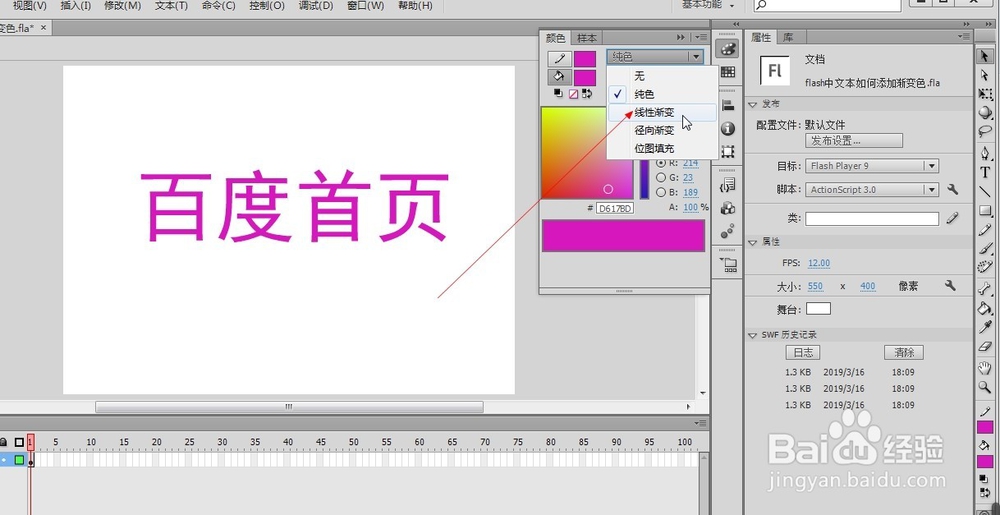Click the FPS value 12.00

click(x=819, y=263)
